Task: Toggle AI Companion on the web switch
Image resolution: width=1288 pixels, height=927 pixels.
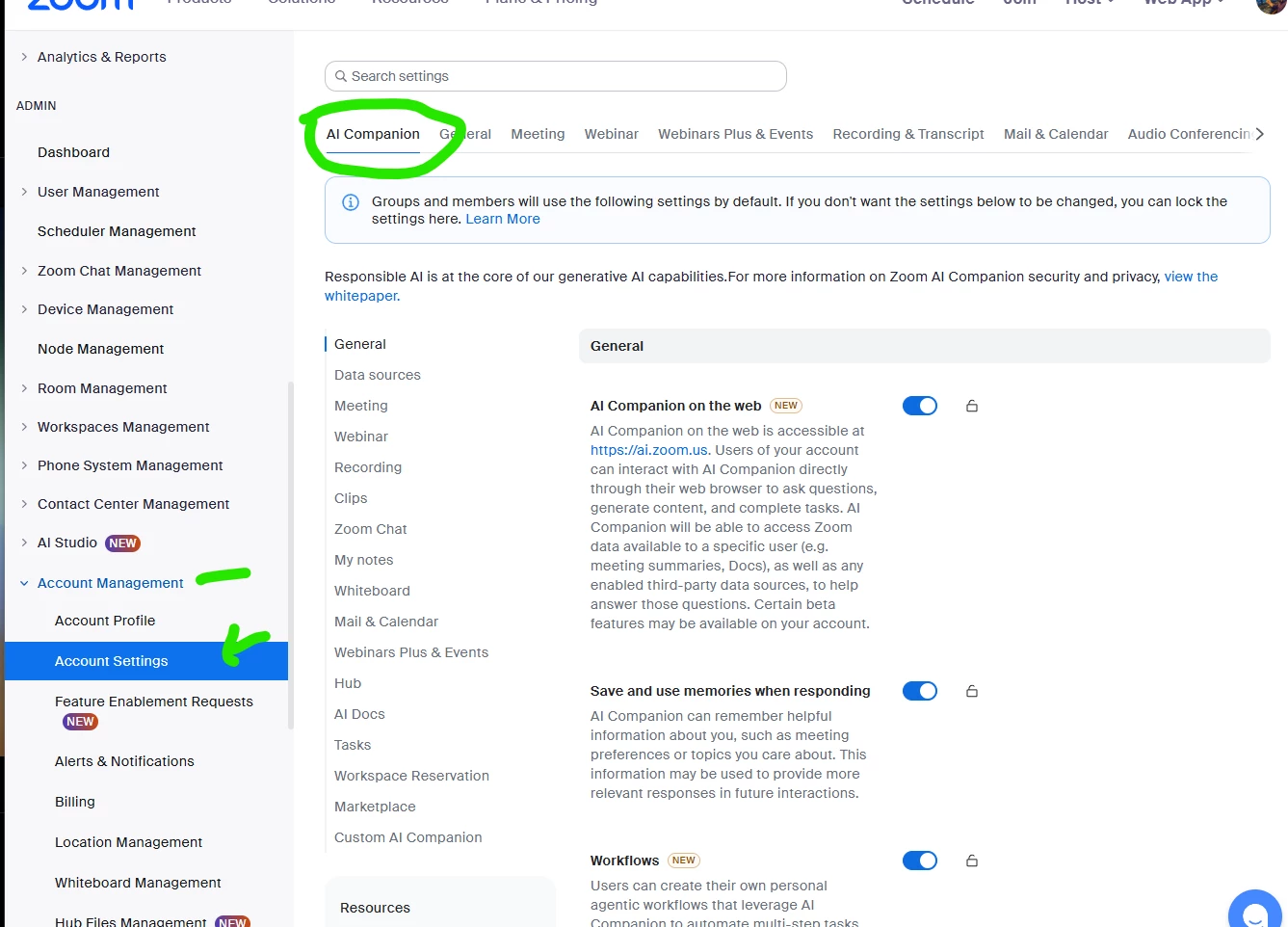Action: point(920,406)
